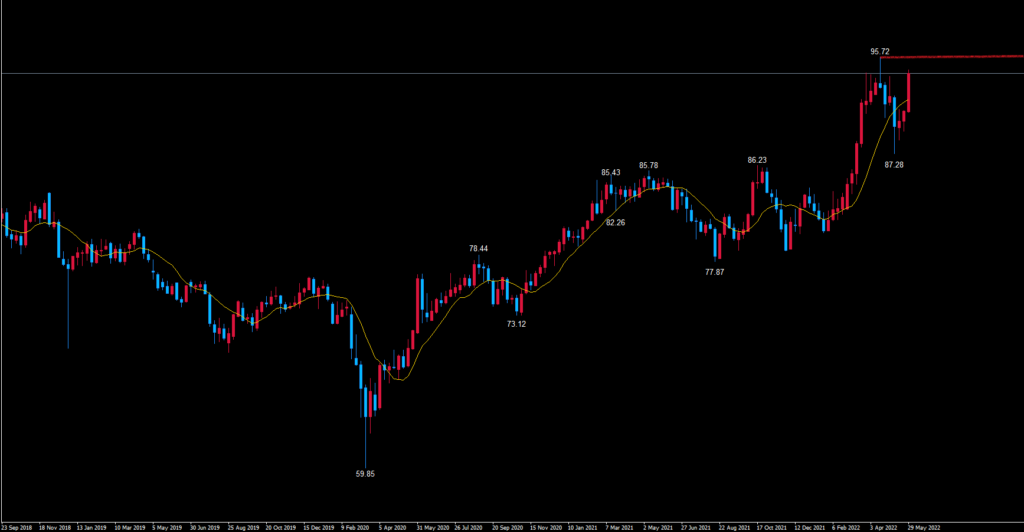
Task: Select the 77.87 low price label
Action: point(715,271)
